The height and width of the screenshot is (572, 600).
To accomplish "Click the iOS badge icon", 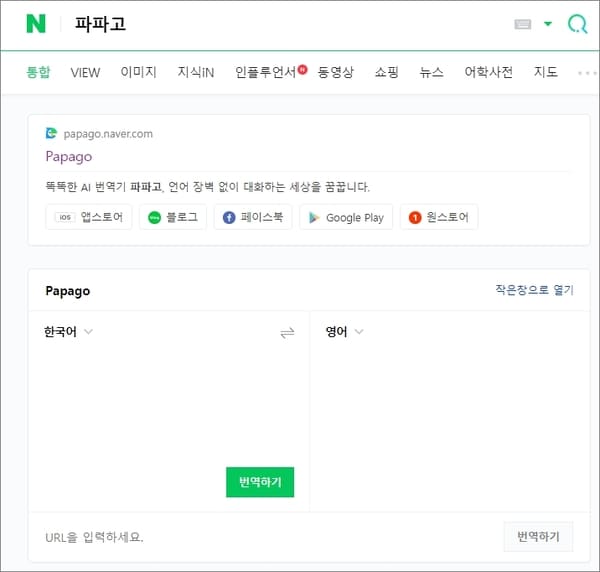I will tap(65, 217).
